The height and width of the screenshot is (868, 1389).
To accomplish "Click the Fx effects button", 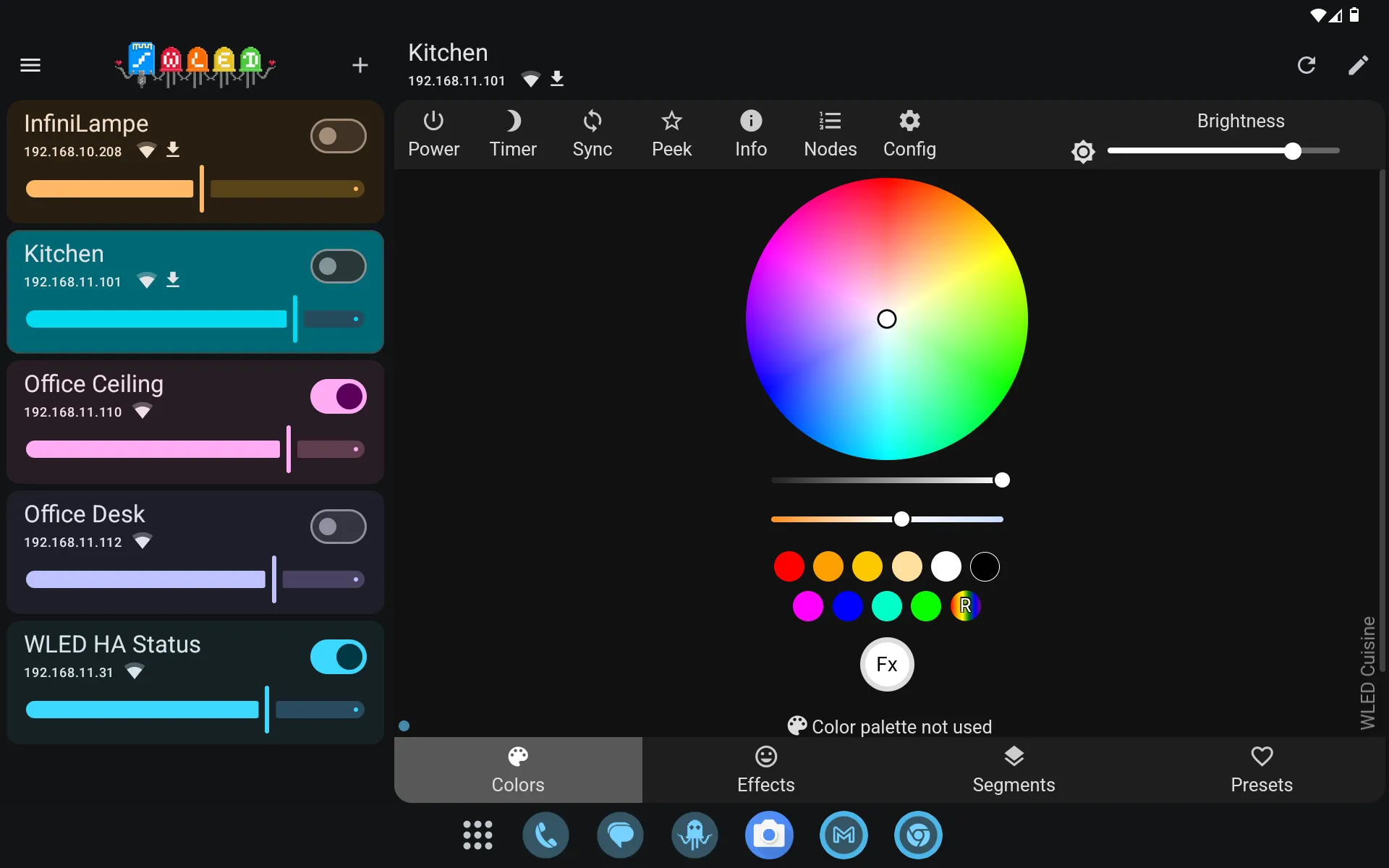I will pyautogui.click(x=885, y=663).
